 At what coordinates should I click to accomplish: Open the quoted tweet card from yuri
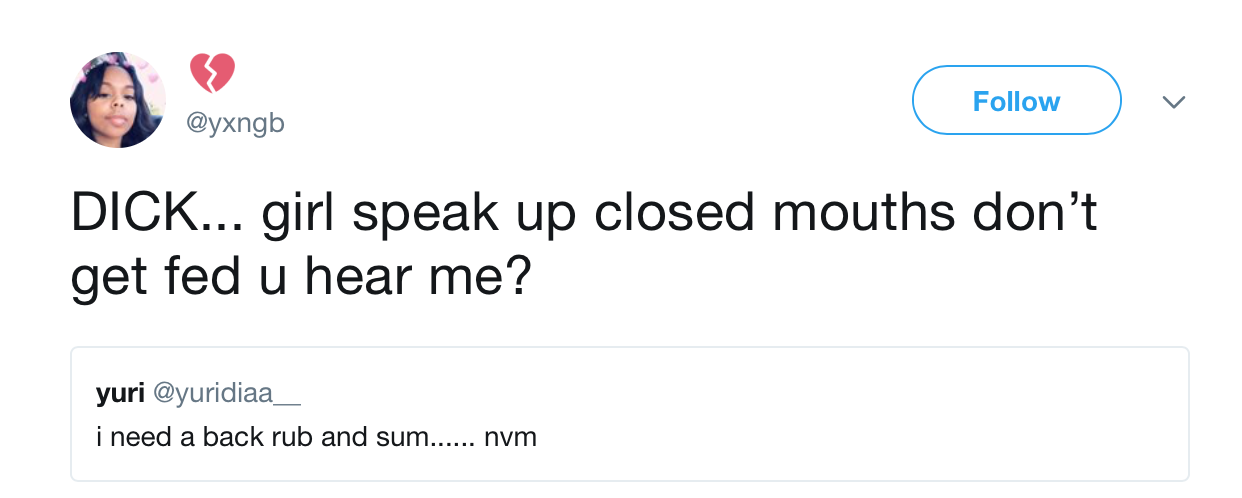629,413
